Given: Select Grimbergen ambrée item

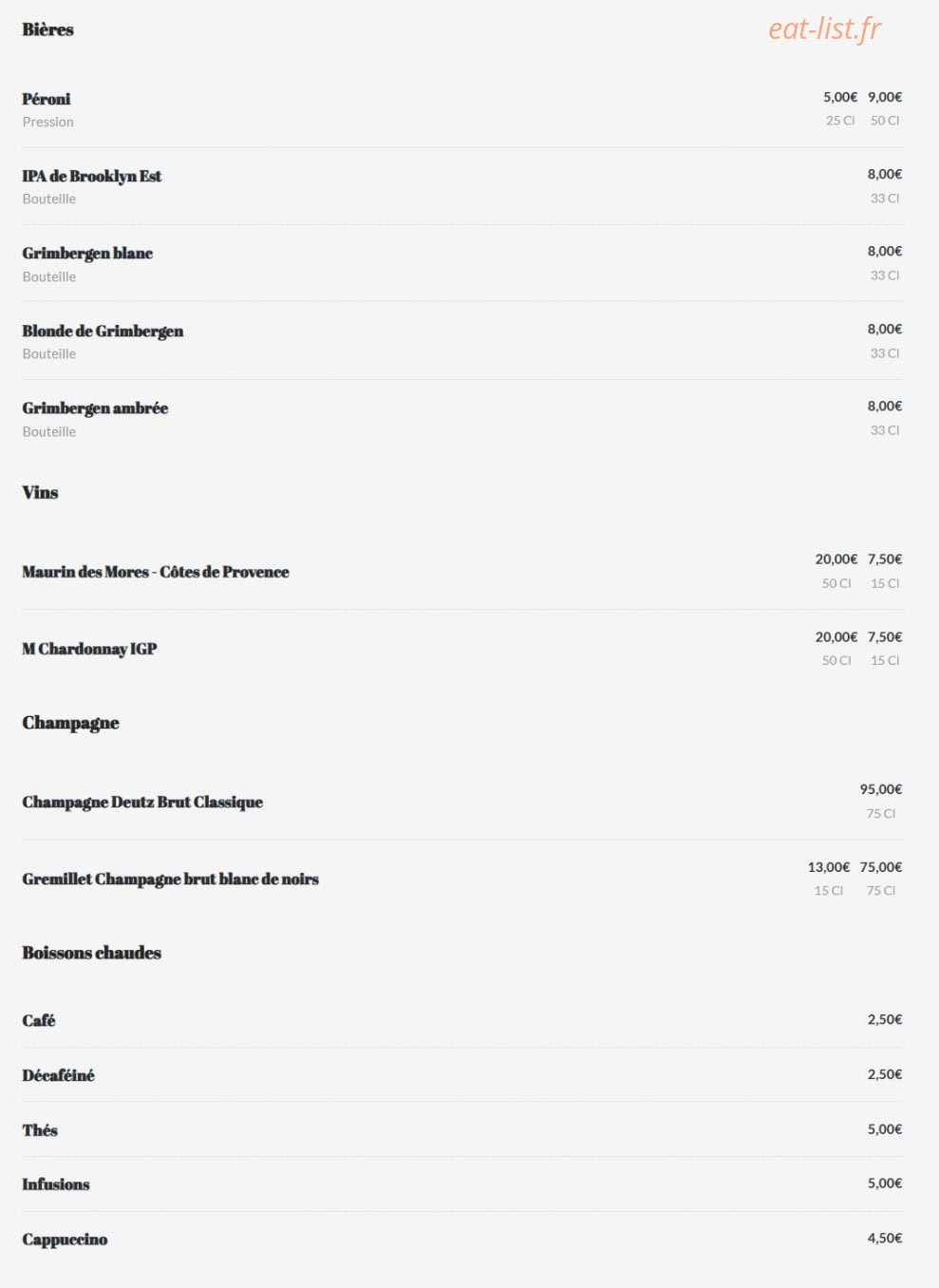Looking at the screenshot, I should (x=95, y=407).
